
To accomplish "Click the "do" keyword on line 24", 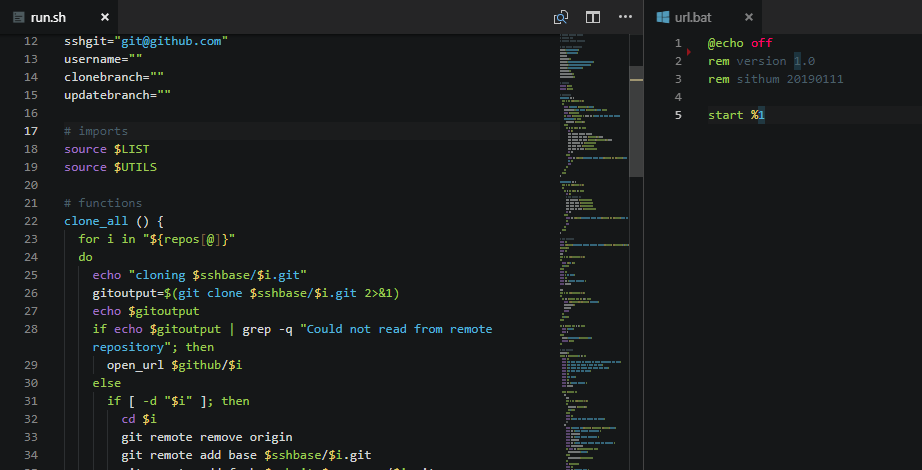I will [85, 257].
